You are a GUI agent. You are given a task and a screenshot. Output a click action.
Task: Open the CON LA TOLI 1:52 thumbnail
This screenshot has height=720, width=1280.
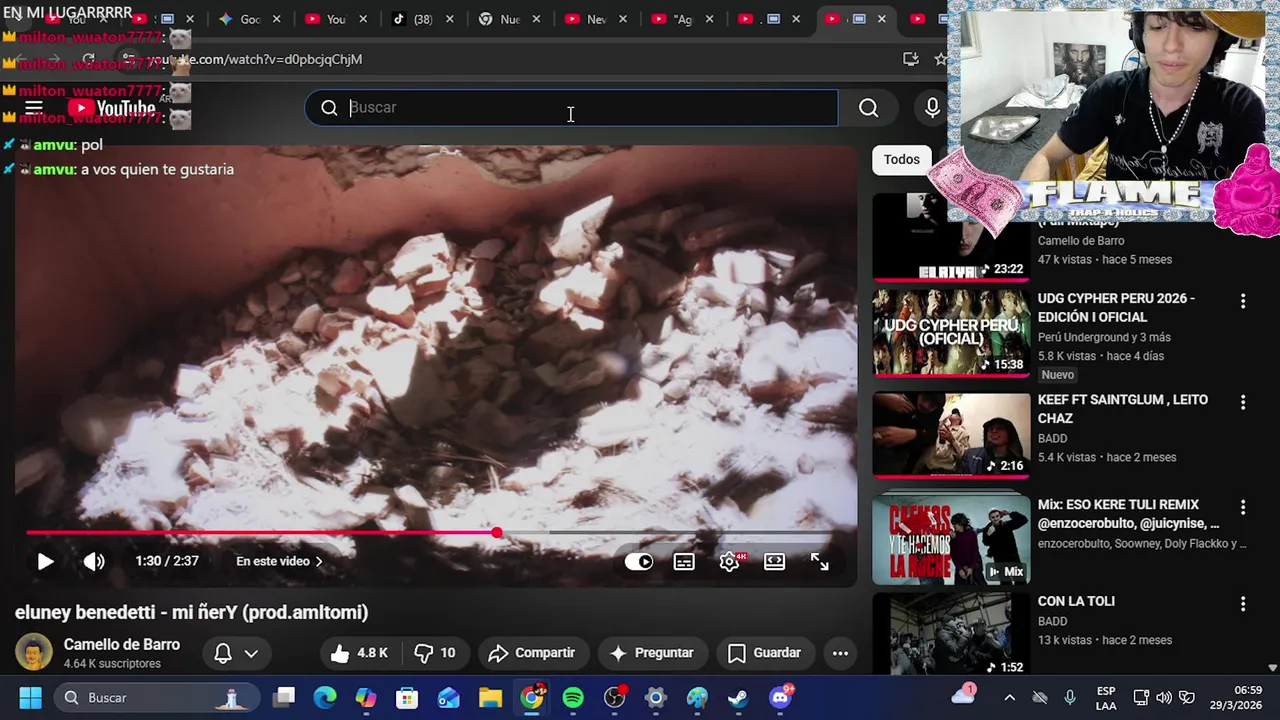(x=951, y=634)
